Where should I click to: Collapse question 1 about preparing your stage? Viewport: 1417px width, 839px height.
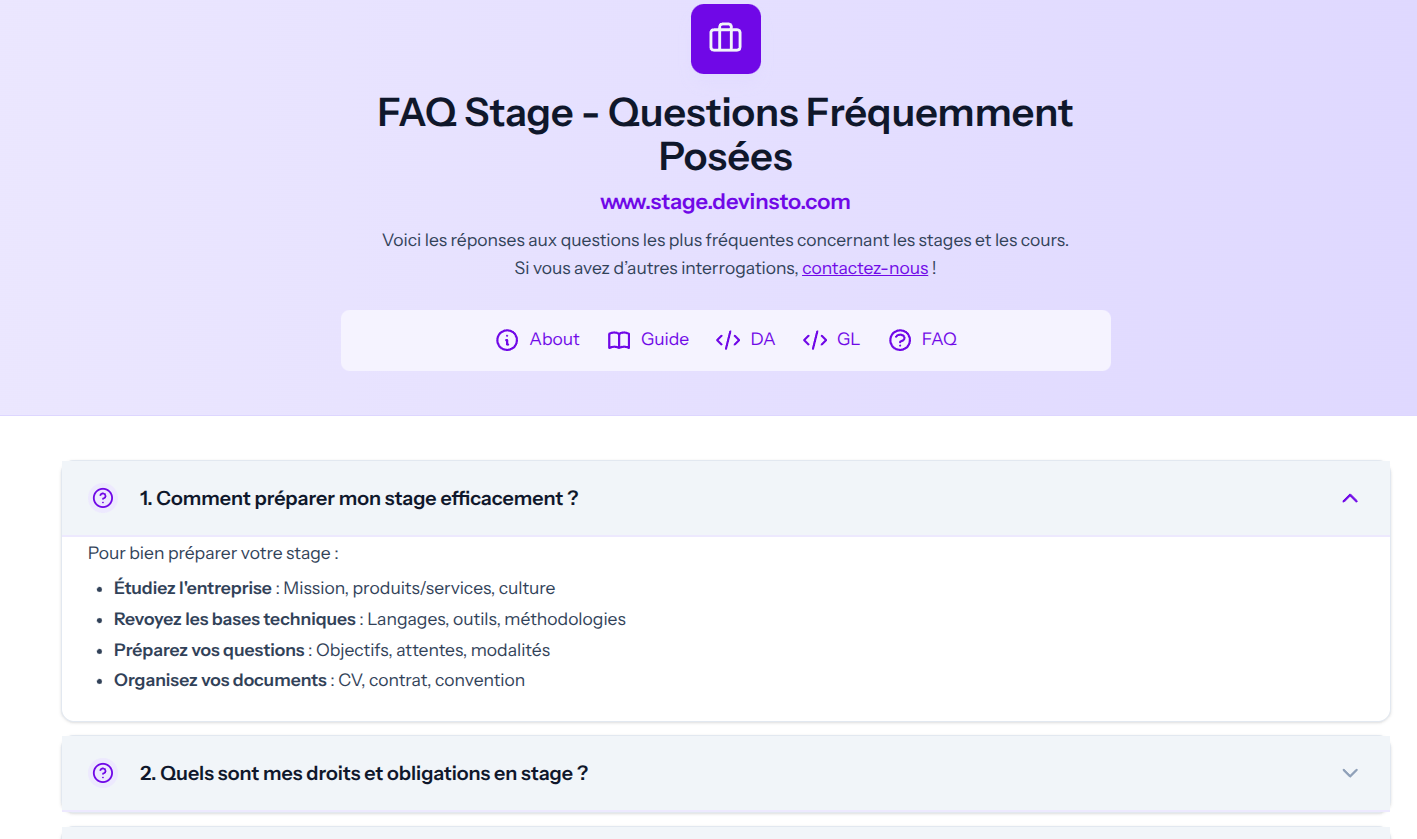click(x=1350, y=497)
